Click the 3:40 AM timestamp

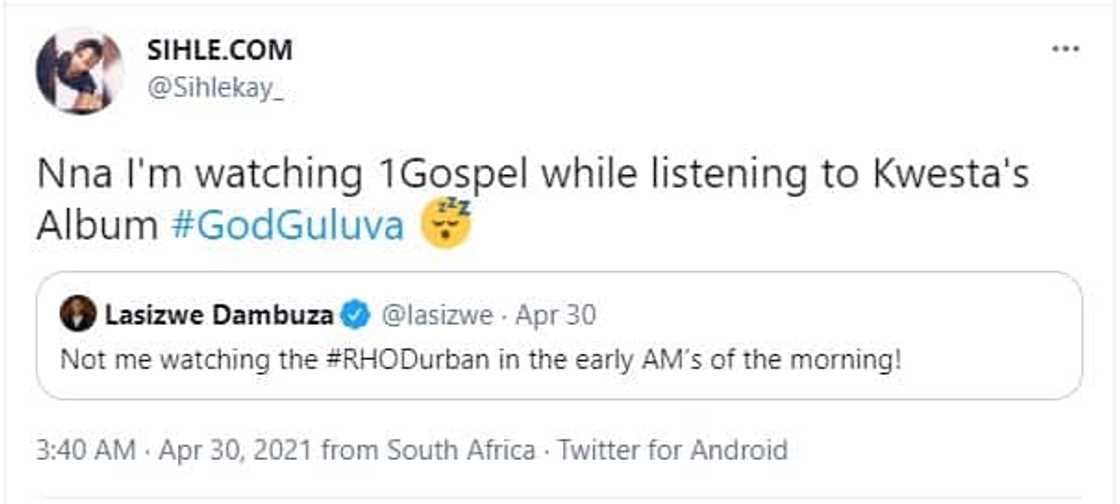[x=85, y=450]
